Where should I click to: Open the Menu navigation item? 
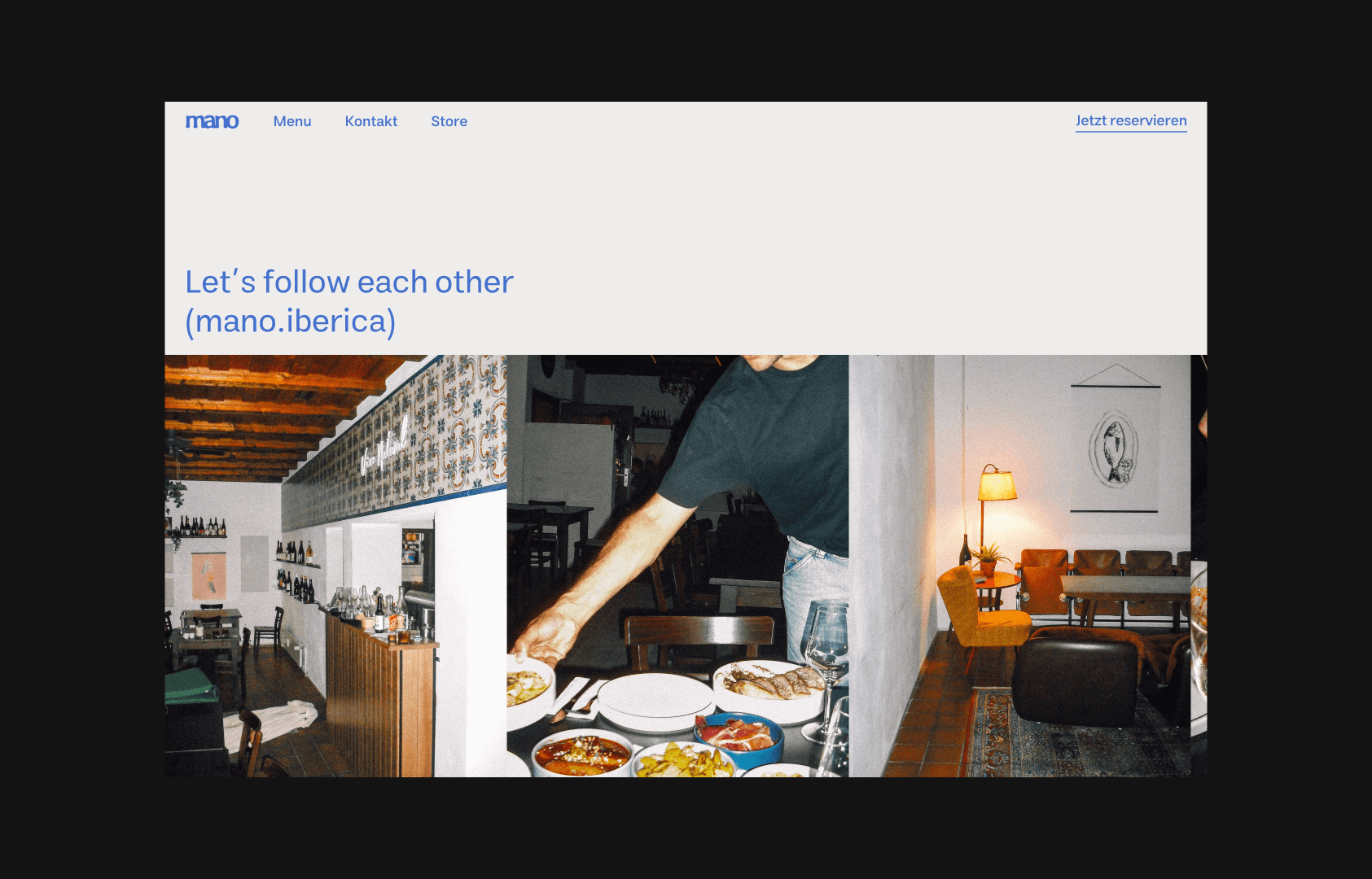click(x=292, y=121)
